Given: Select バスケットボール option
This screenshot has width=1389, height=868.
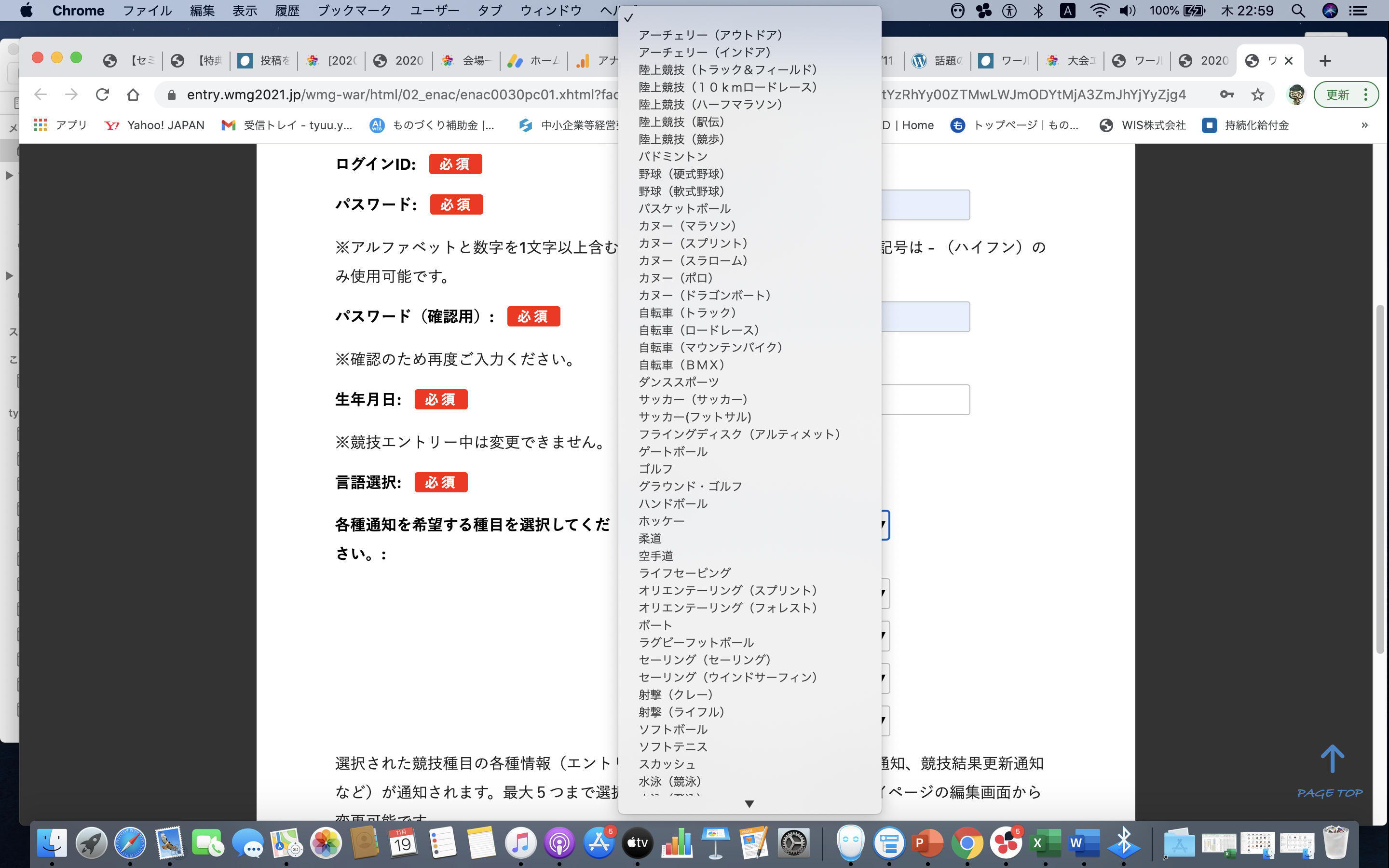Looking at the screenshot, I should 749,208.
